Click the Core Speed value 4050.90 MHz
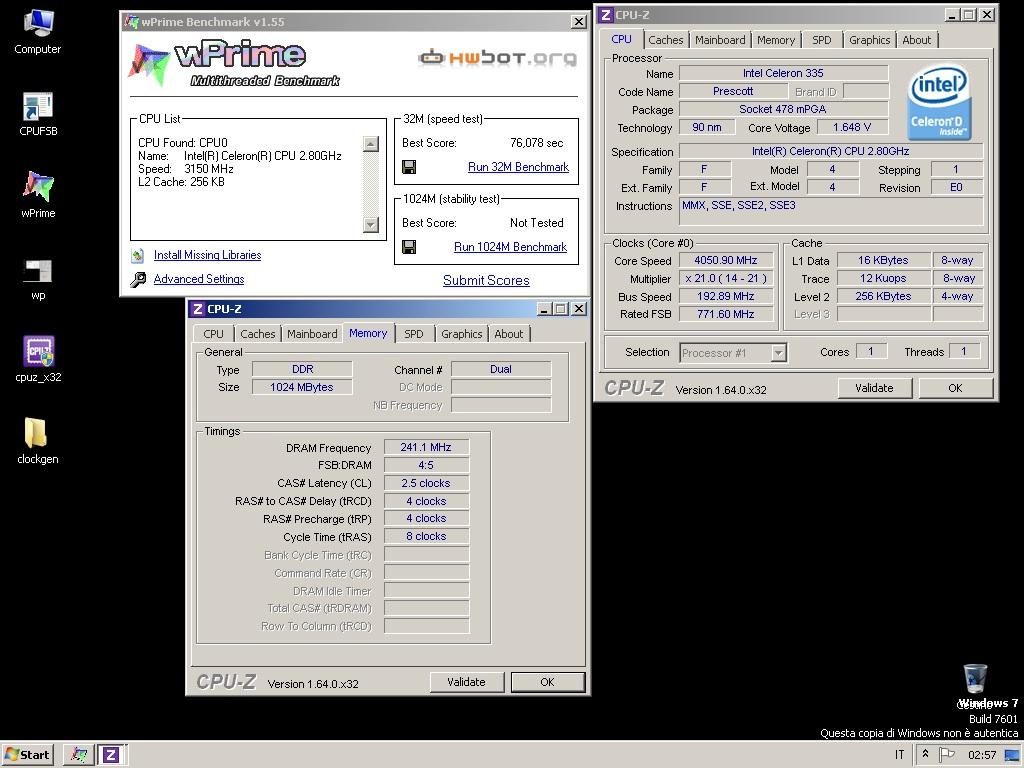1024x768 pixels. click(x=726, y=260)
